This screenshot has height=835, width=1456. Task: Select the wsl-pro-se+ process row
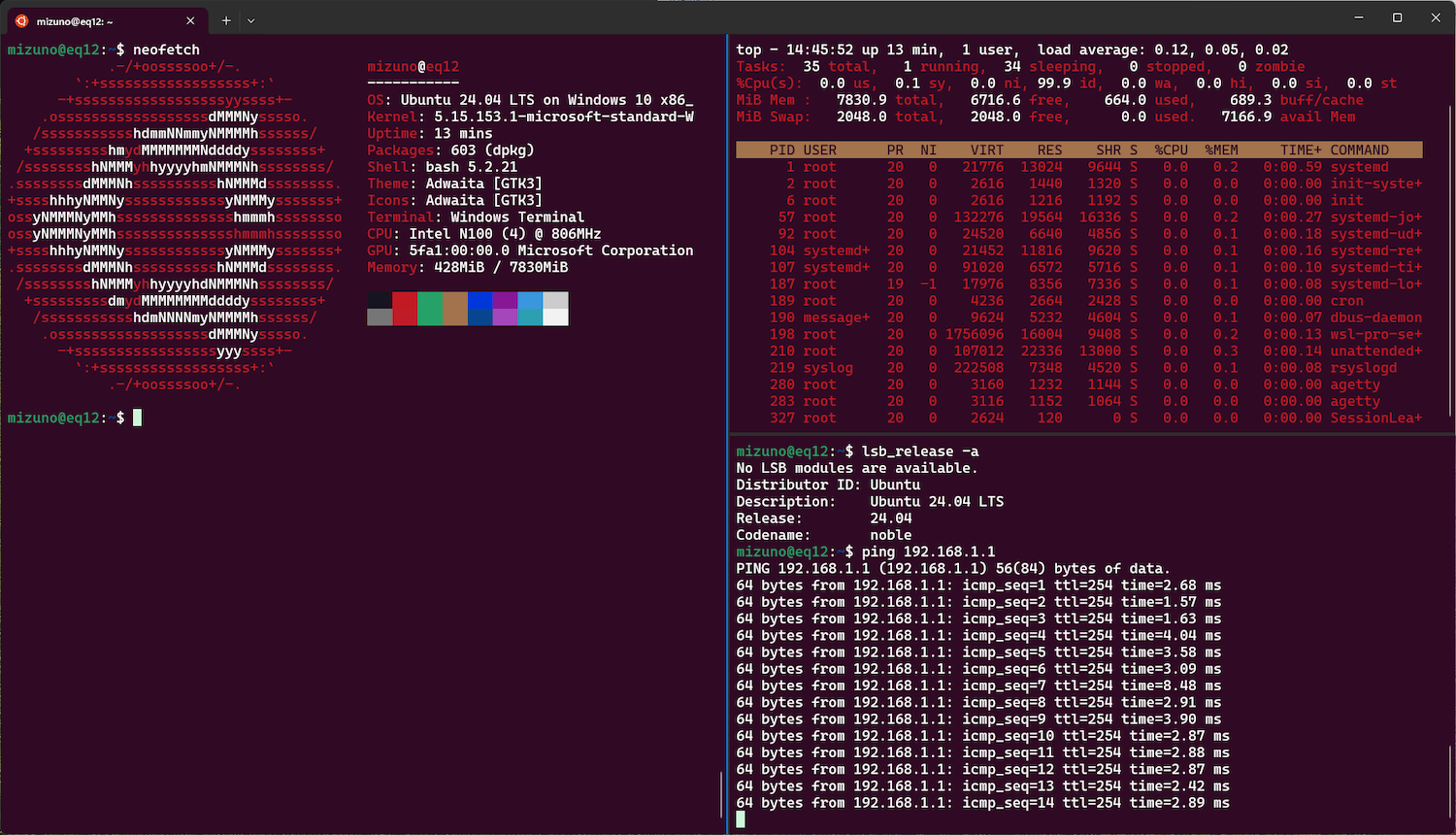tap(1079, 335)
